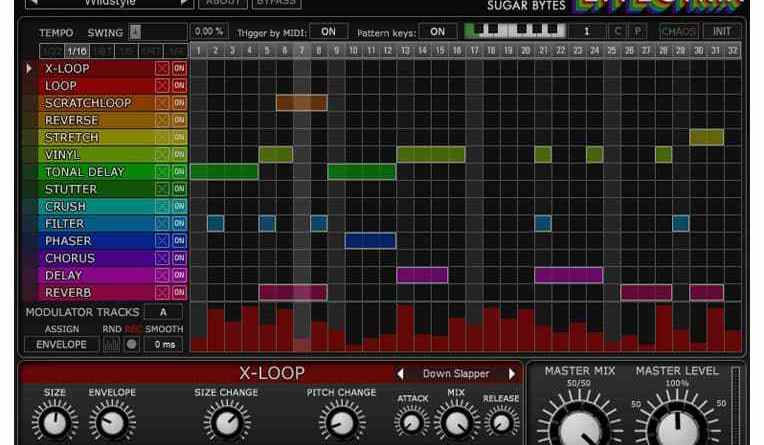Image resolution: width=764 pixels, height=445 pixels.
Task: Open the Modulator Tracks A selector
Action: click(164, 312)
